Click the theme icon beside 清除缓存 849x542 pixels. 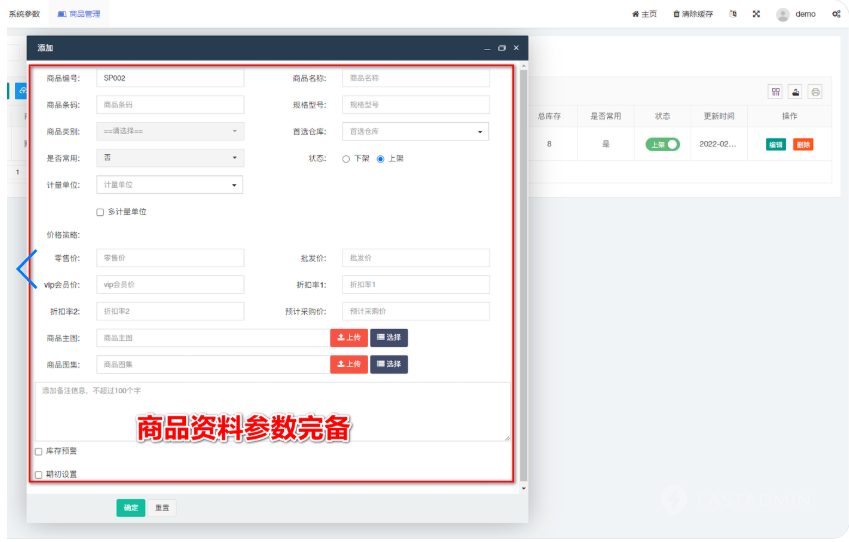click(x=733, y=14)
